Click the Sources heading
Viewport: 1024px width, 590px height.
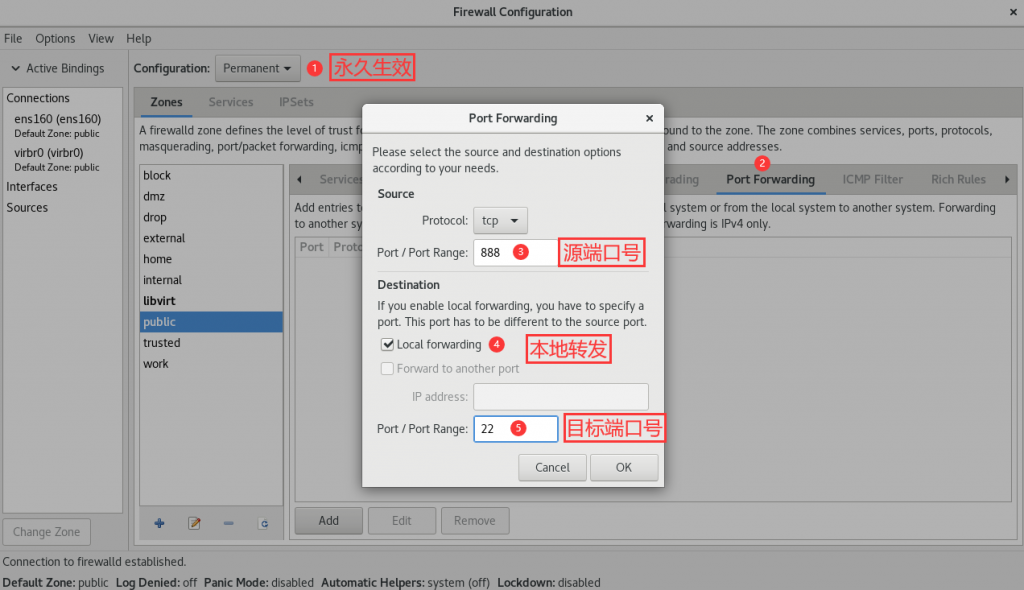(x=27, y=208)
